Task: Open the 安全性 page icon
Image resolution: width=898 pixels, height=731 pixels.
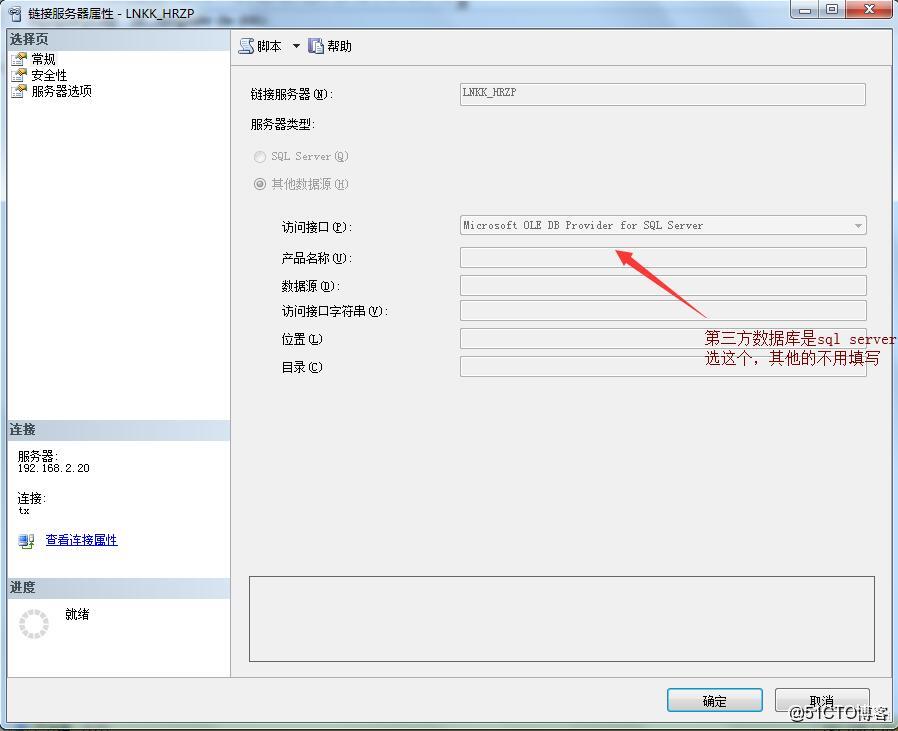Action: click(x=19, y=75)
